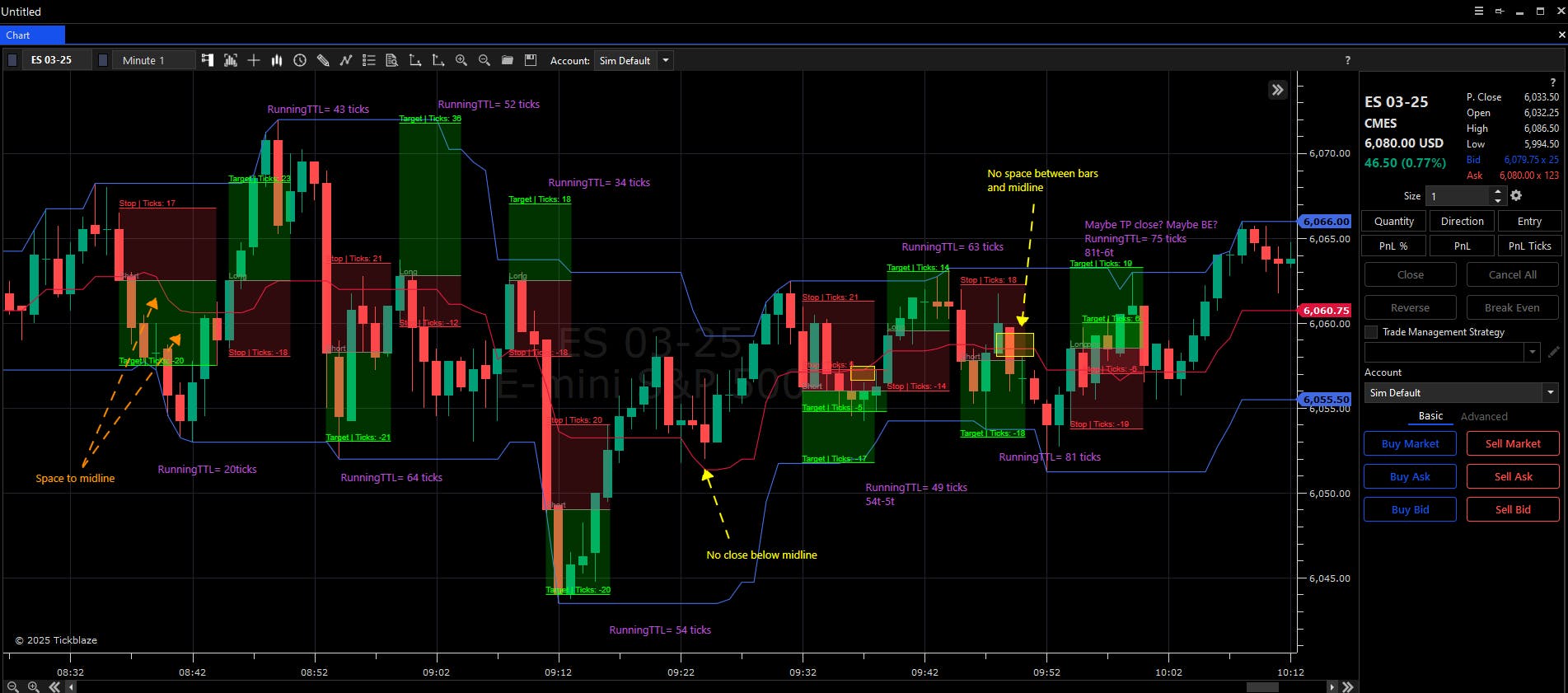Click the Cancel All button
Viewport: 1568px width, 693px height.
1513,274
